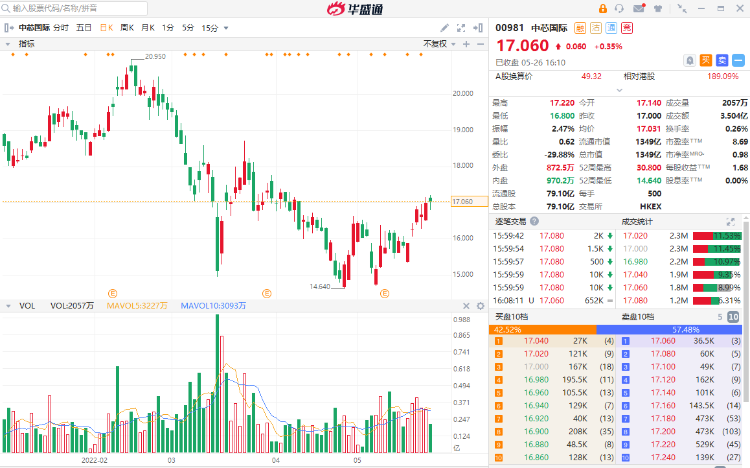Select ask level 10 price 17.240

pos(663,457)
